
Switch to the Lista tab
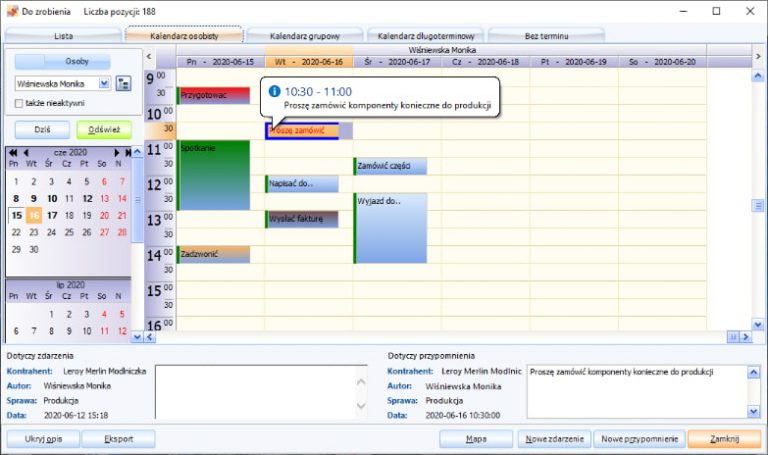(62, 35)
